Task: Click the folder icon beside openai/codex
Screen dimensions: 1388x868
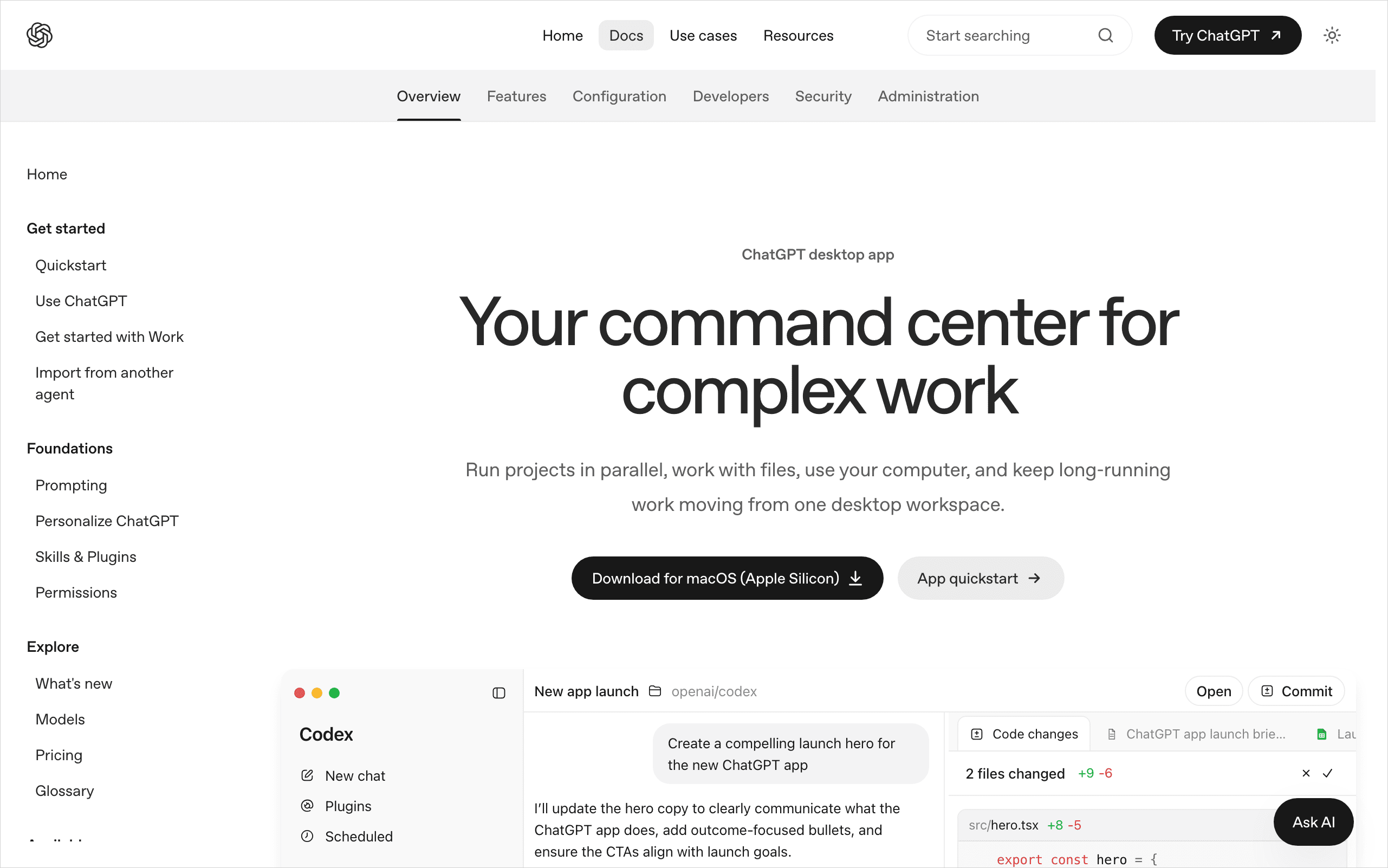Action: [655, 691]
